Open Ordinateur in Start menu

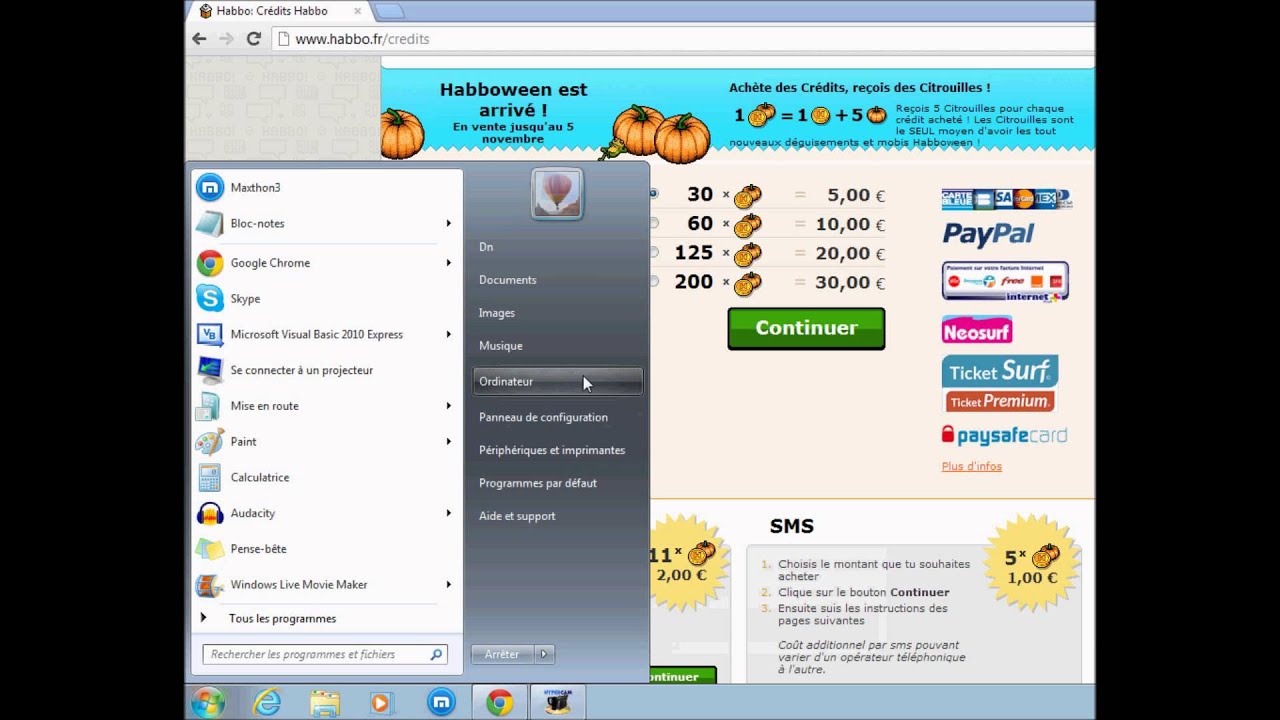(x=557, y=381)
